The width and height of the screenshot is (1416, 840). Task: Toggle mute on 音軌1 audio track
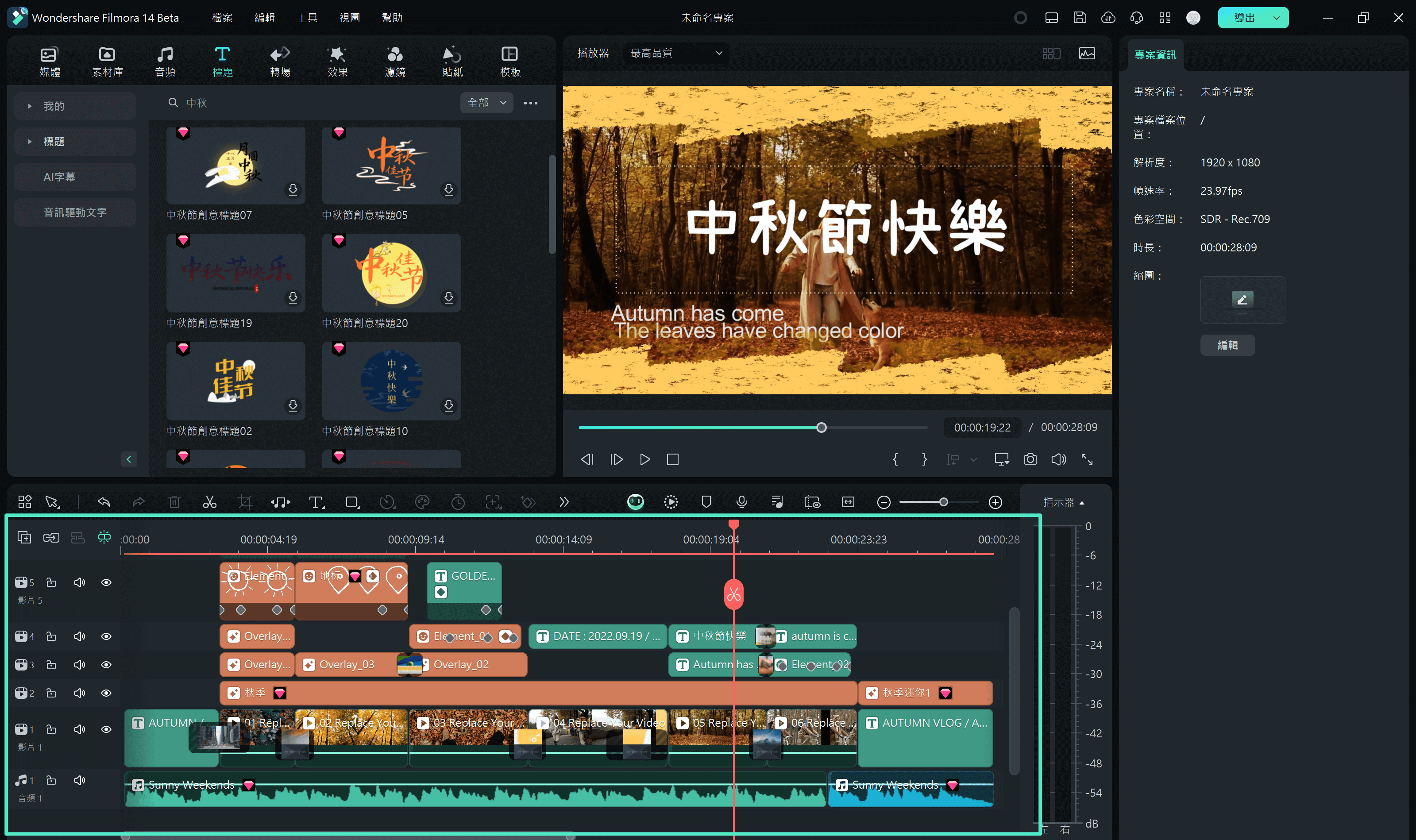79,781
